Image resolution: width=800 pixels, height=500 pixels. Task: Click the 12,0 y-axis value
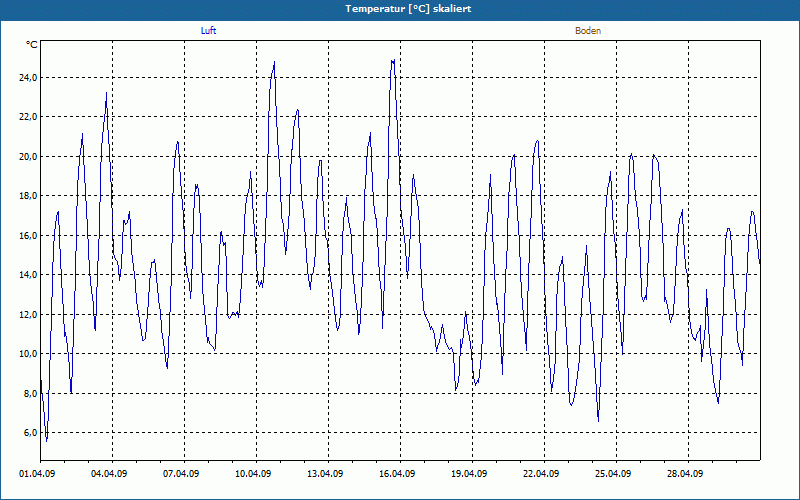click(x=28, y=315)
